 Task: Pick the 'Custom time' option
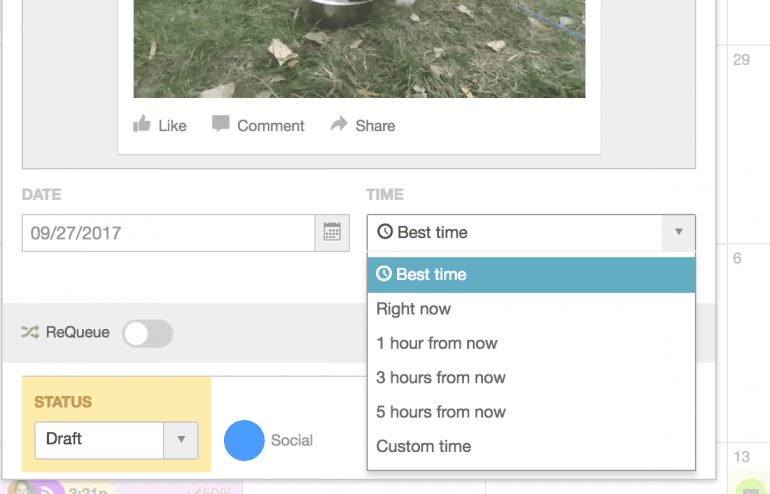click(x=424, y=446)
